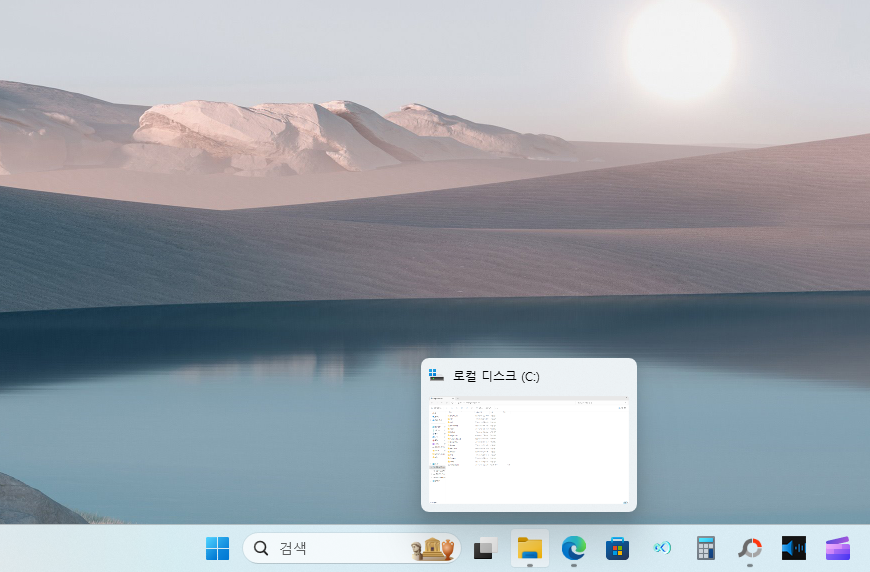Open Task View from the taskbar

pyautogui.click(x=485, y=548)
